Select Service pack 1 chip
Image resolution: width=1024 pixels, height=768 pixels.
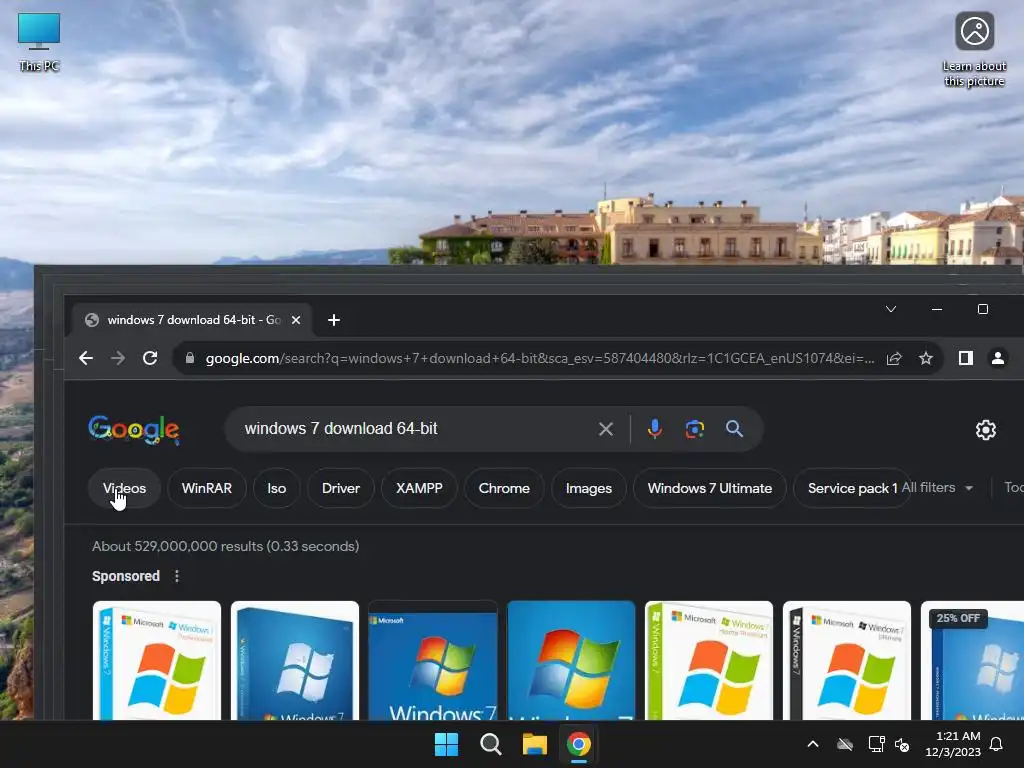[851, 488]
